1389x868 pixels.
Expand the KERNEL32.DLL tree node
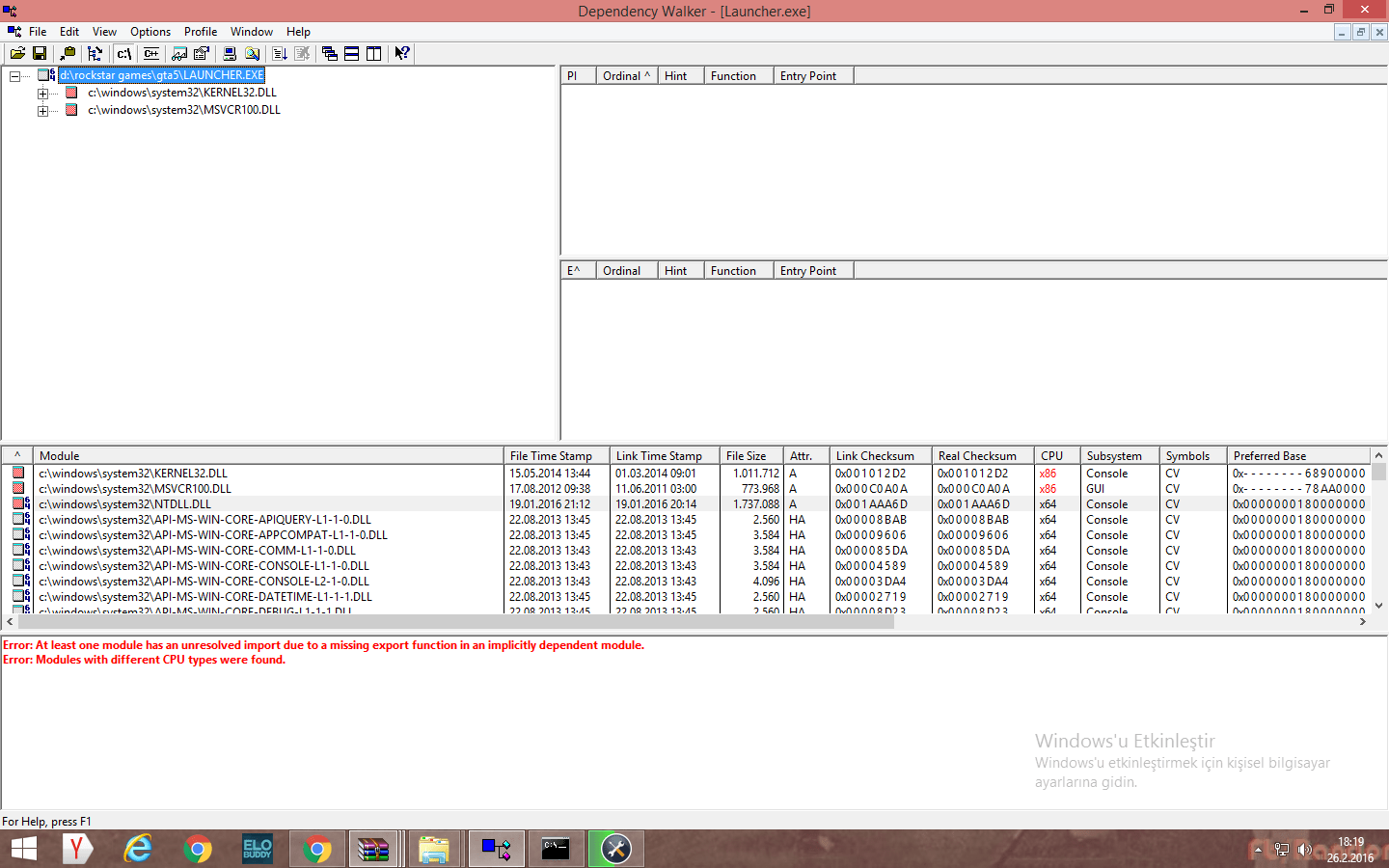click(x=42, y=94)
